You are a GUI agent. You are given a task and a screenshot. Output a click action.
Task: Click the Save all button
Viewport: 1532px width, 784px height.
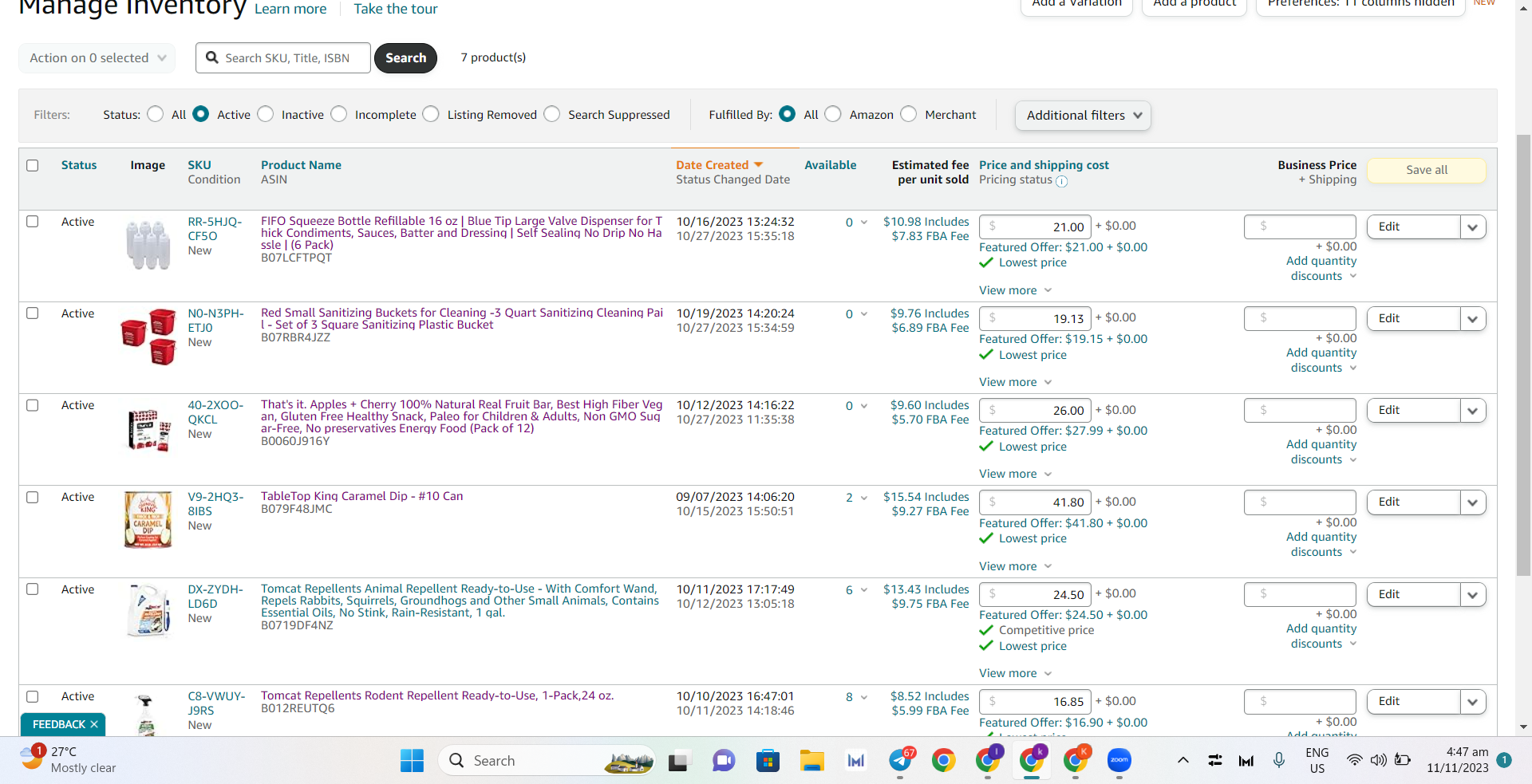pyautogui.click(x=1427, y=170)
